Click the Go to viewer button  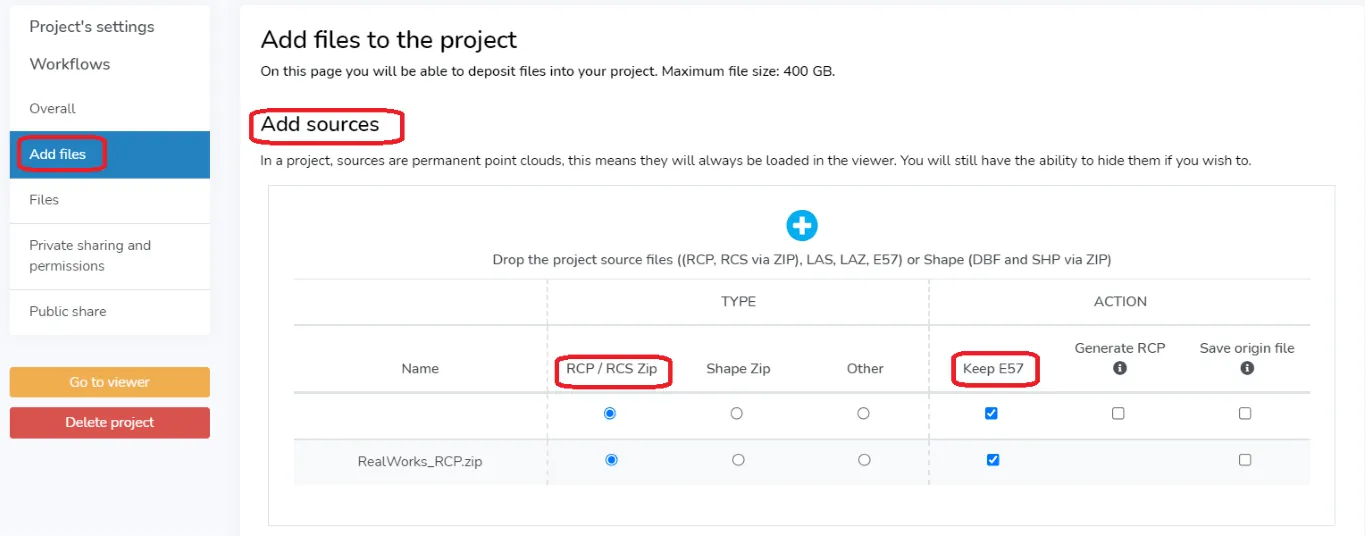tap(110, 382)
